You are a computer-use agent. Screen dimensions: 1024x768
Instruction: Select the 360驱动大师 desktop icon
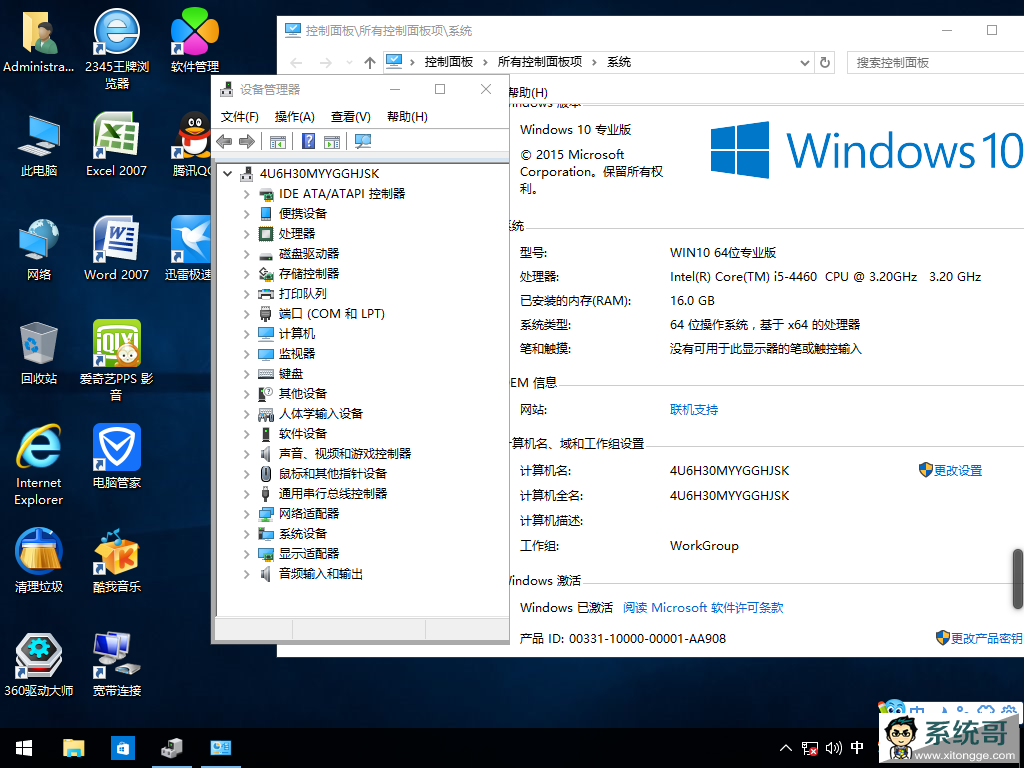point(39,665)
